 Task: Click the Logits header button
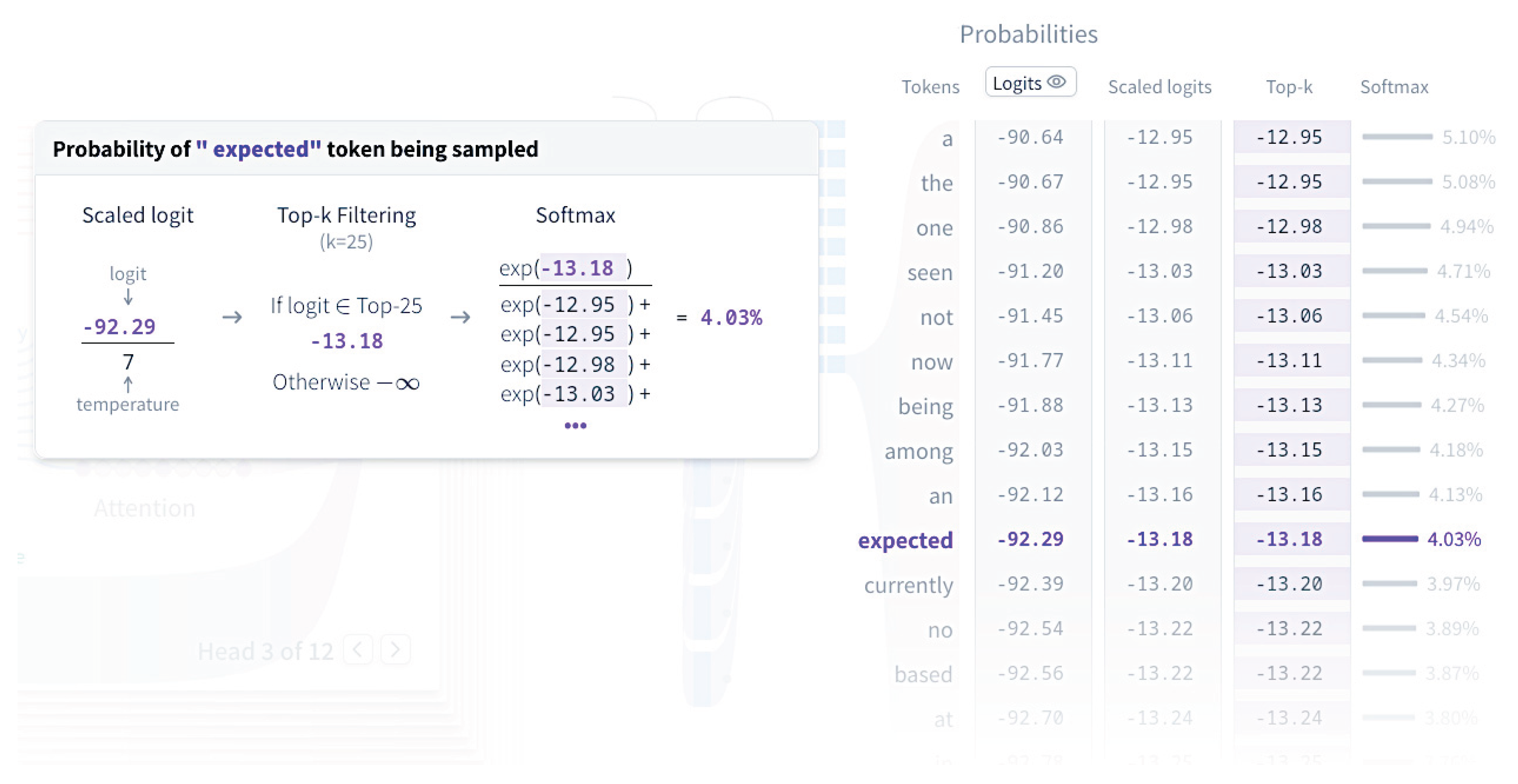(x=1018, y=82)
